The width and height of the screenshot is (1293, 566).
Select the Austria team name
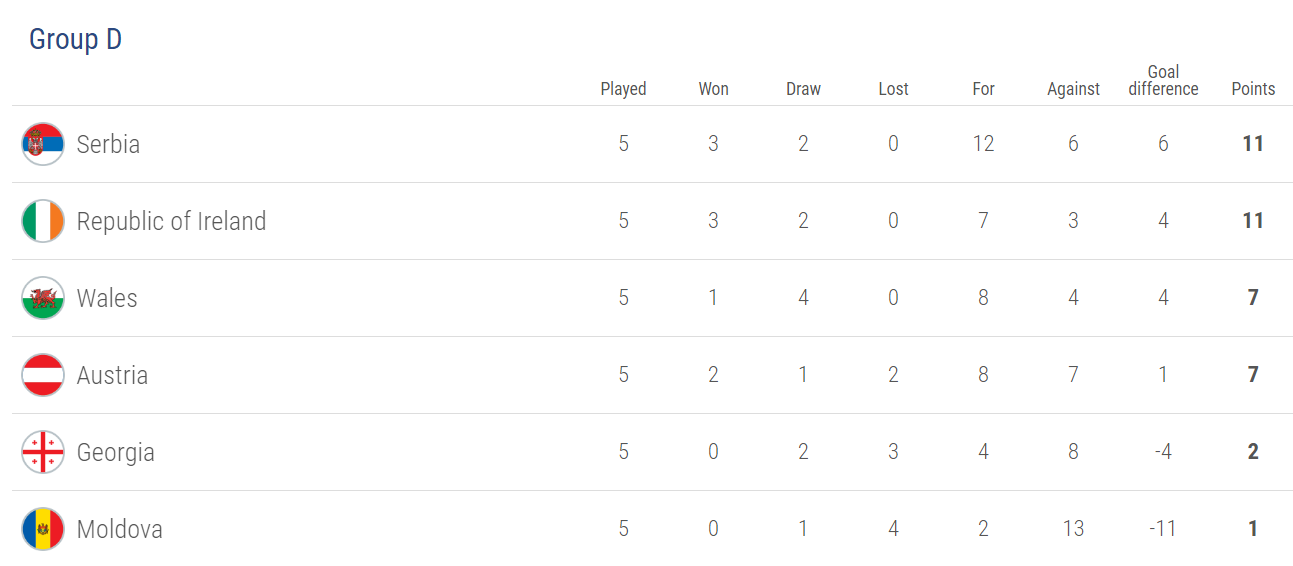click(x=112, y=375)
